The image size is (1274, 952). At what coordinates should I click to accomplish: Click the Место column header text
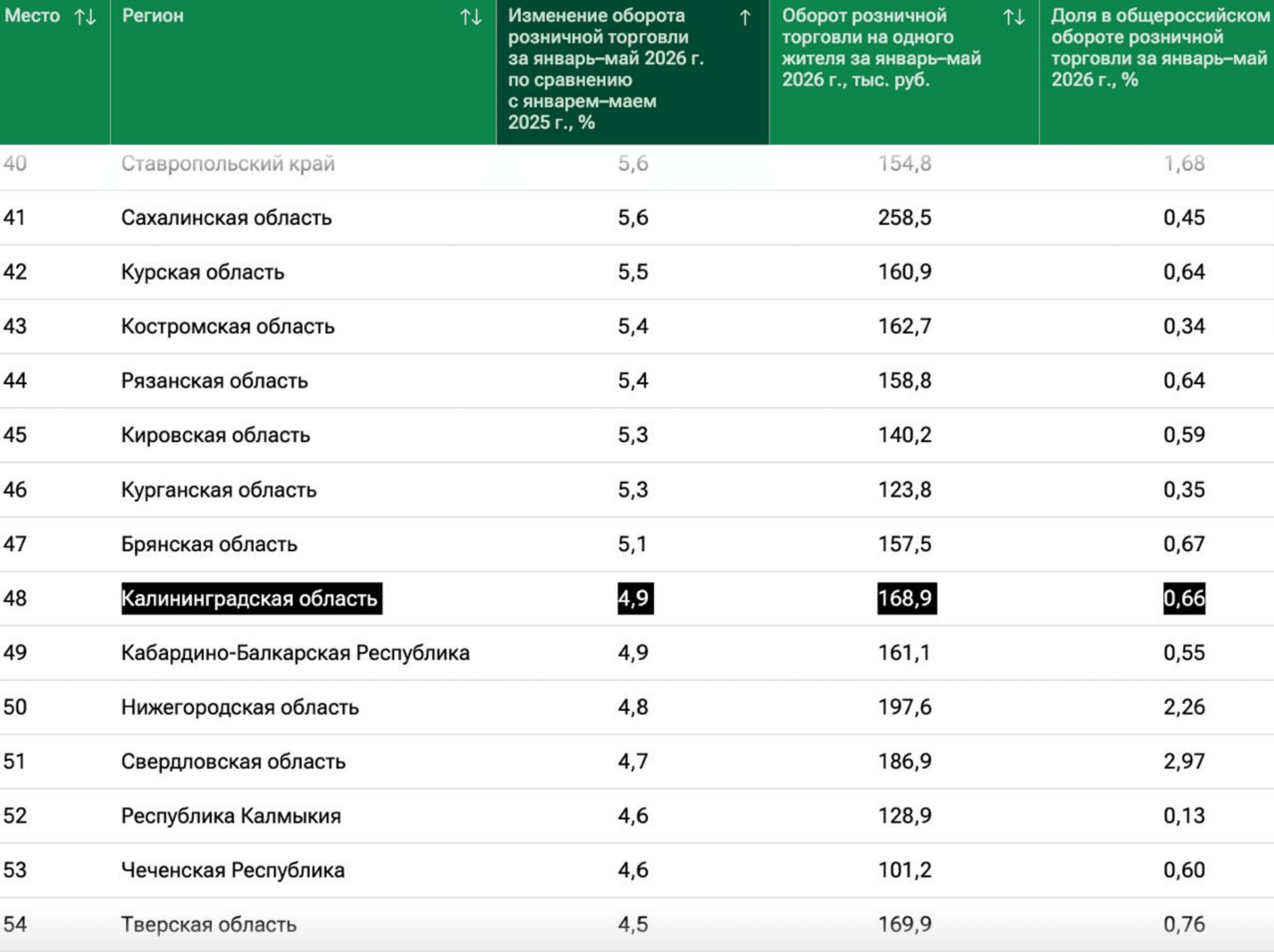32,15
